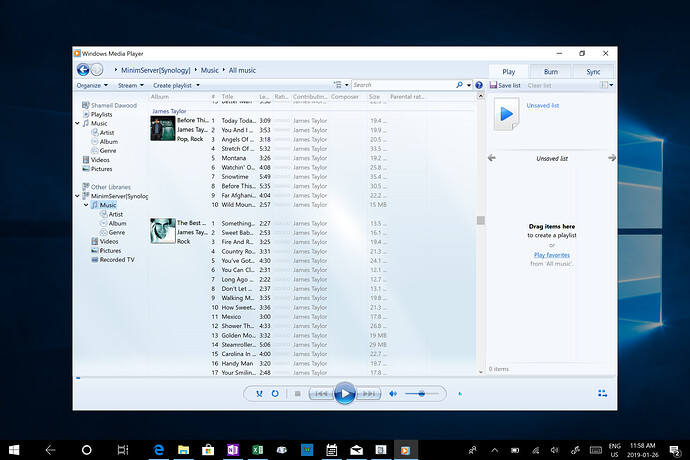Click the large Play button

coord(345,393)
